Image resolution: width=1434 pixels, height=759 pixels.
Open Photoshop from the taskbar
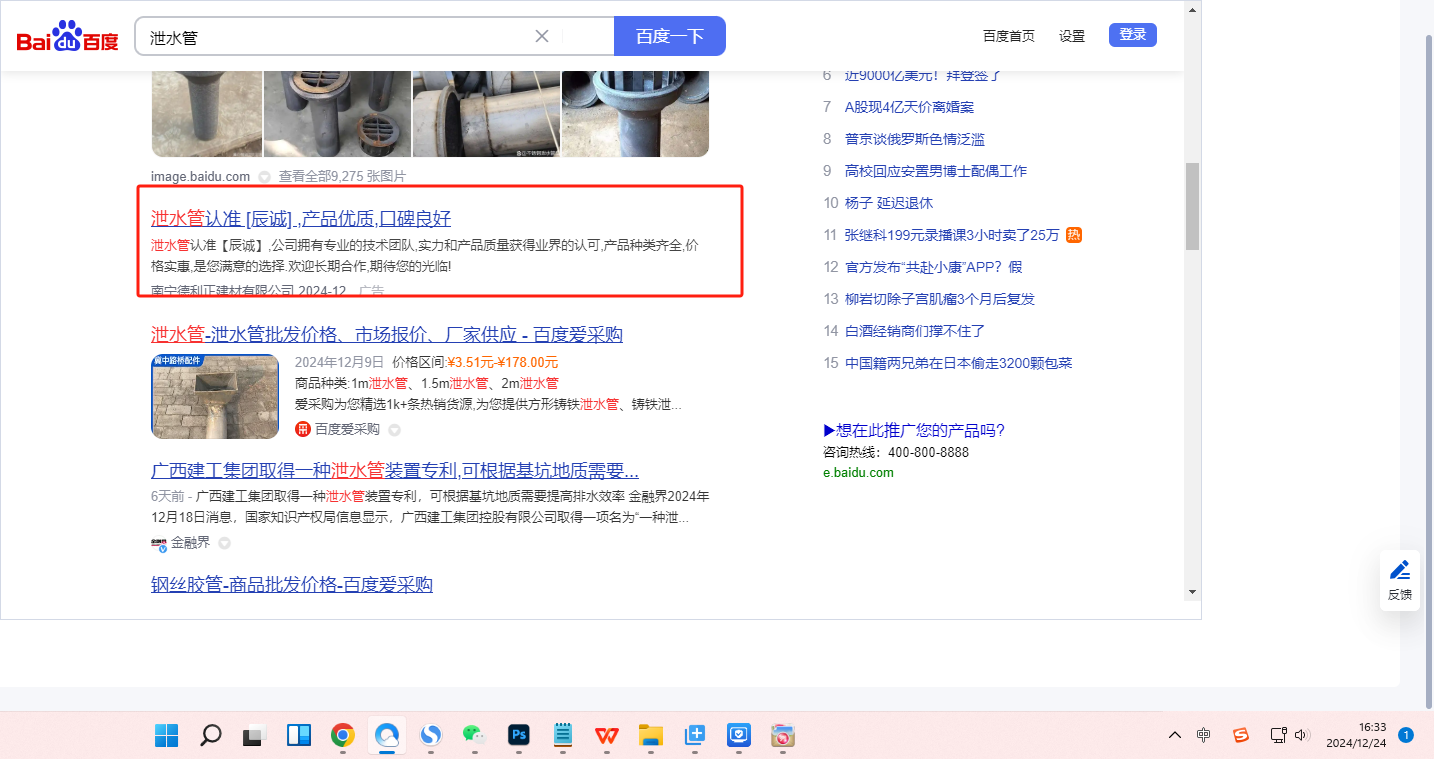(x=518, y=736)
